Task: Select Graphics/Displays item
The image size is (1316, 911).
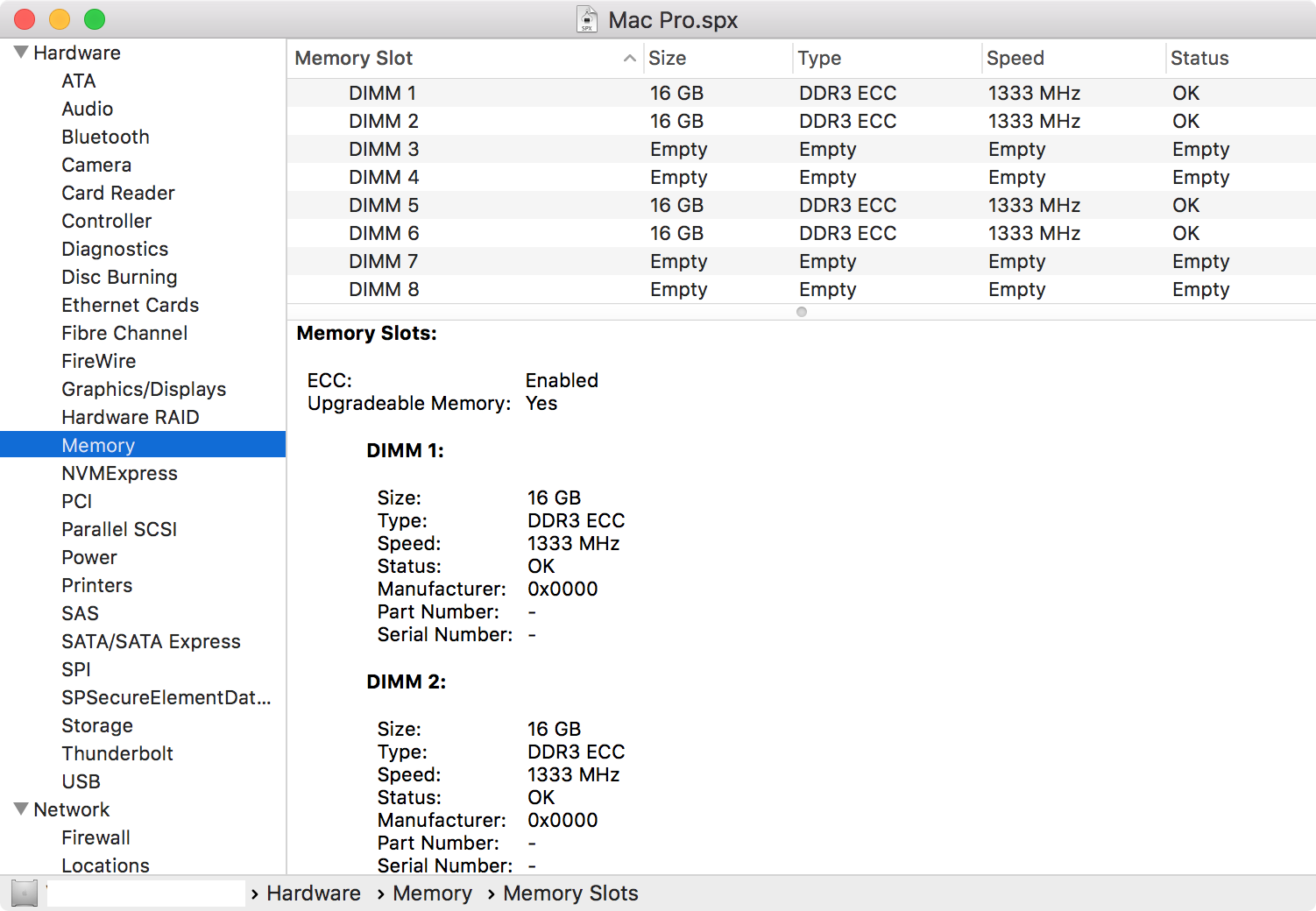Action: pyautogui.click(x=144, y=389)
